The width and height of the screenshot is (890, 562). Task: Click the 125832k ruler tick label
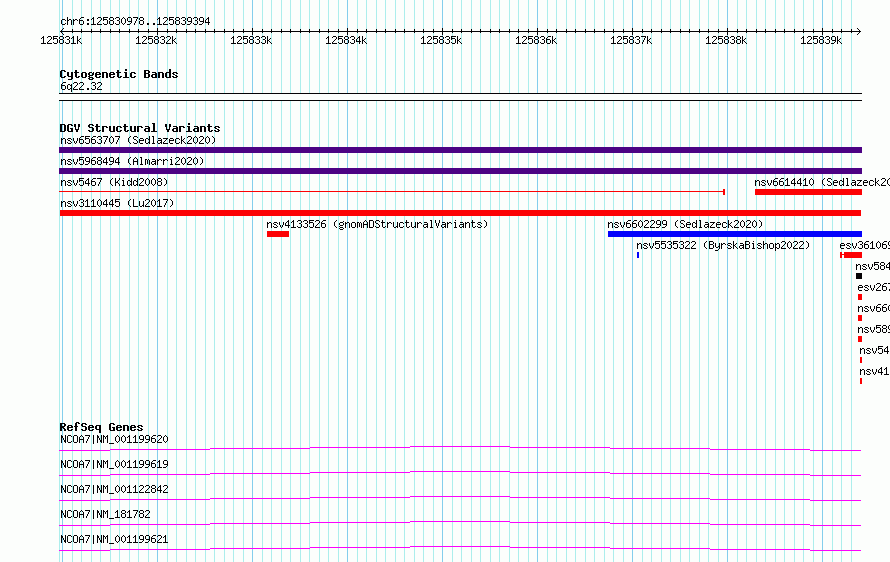(x=156, y=40)
